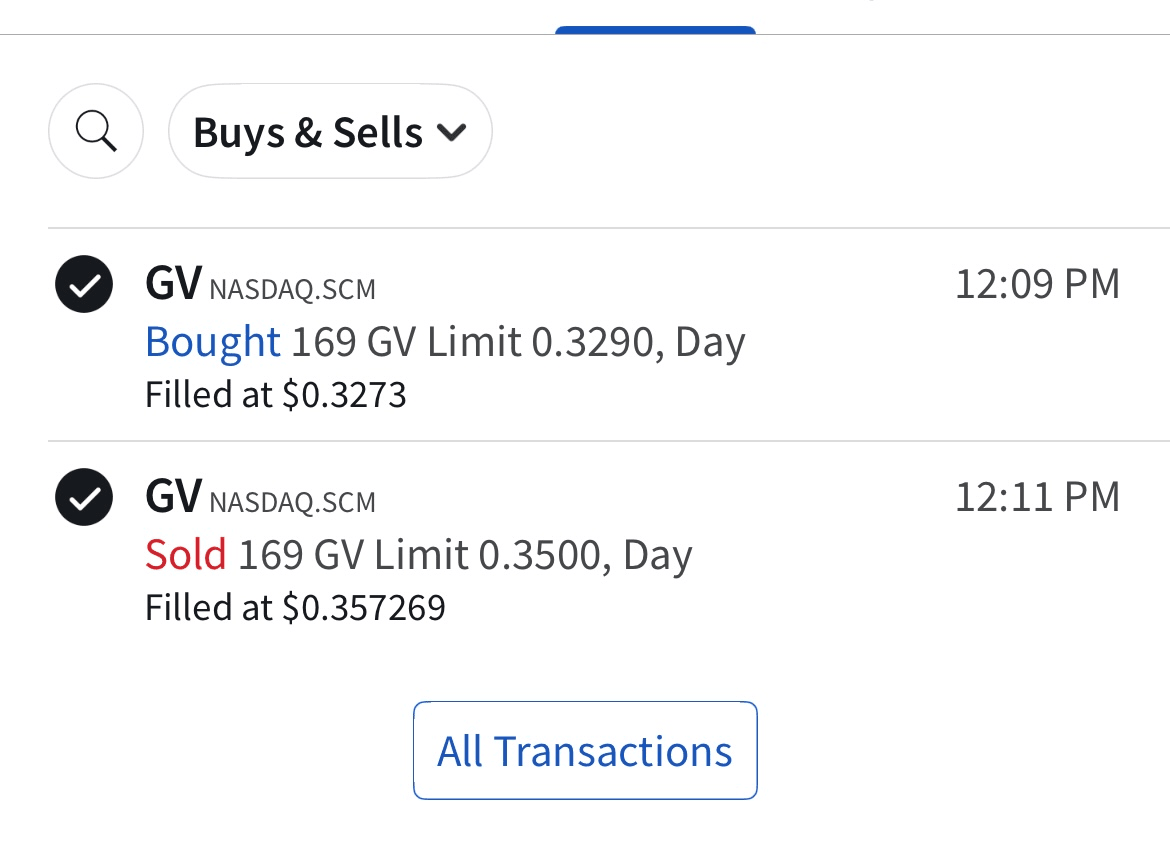Screen dimensions: 1170x841
Task: Open All Transactions
Action: tap(585, 751)
